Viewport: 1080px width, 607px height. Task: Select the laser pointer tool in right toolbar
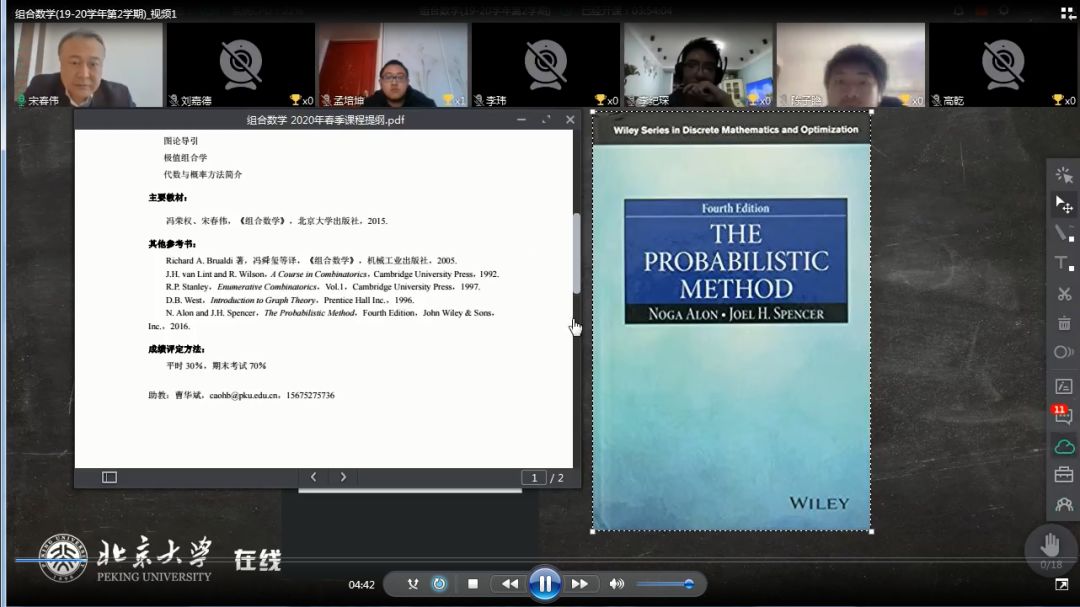pyautogui.click(x=1064, y=175)
